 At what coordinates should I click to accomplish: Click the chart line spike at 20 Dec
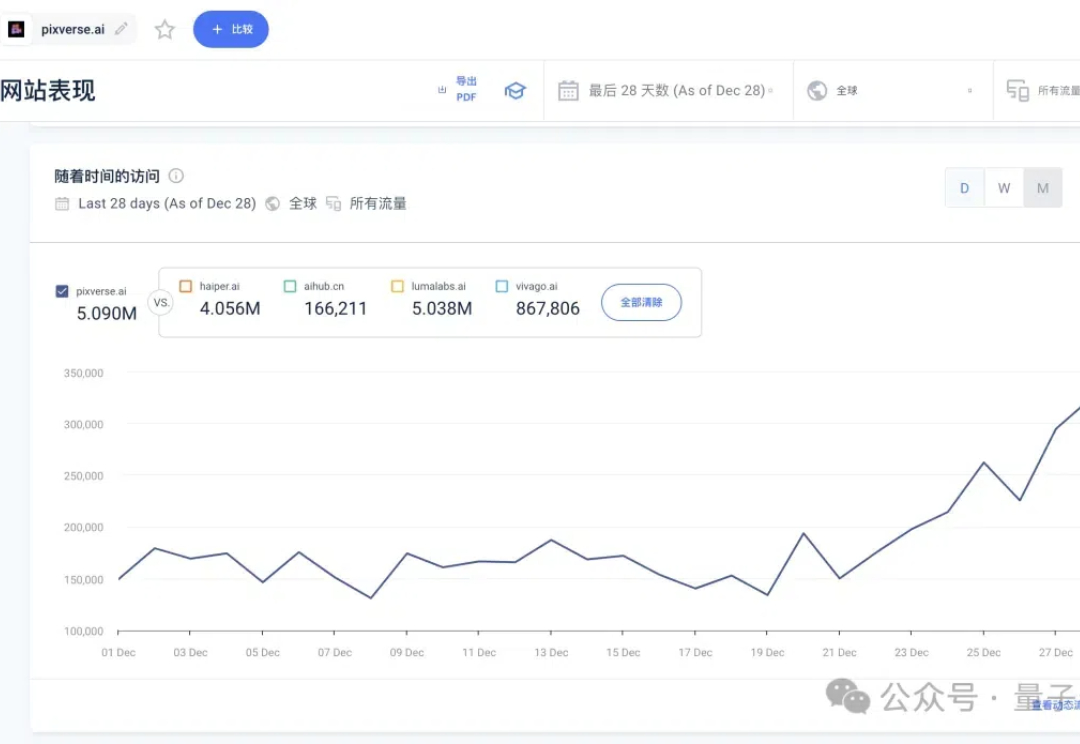(803, 533)
